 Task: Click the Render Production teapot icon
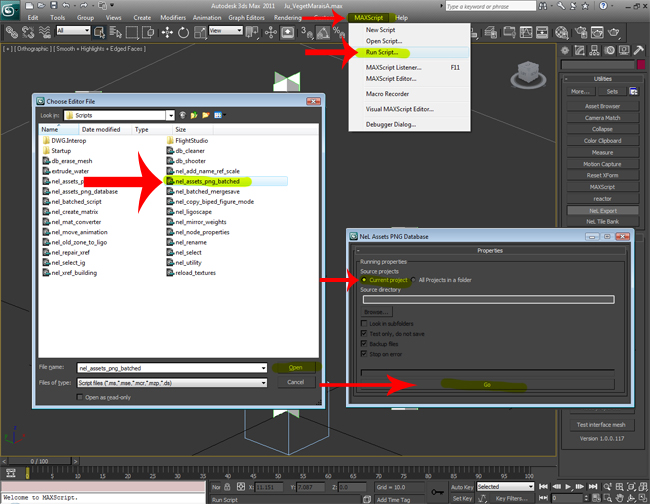pos(614,32)
